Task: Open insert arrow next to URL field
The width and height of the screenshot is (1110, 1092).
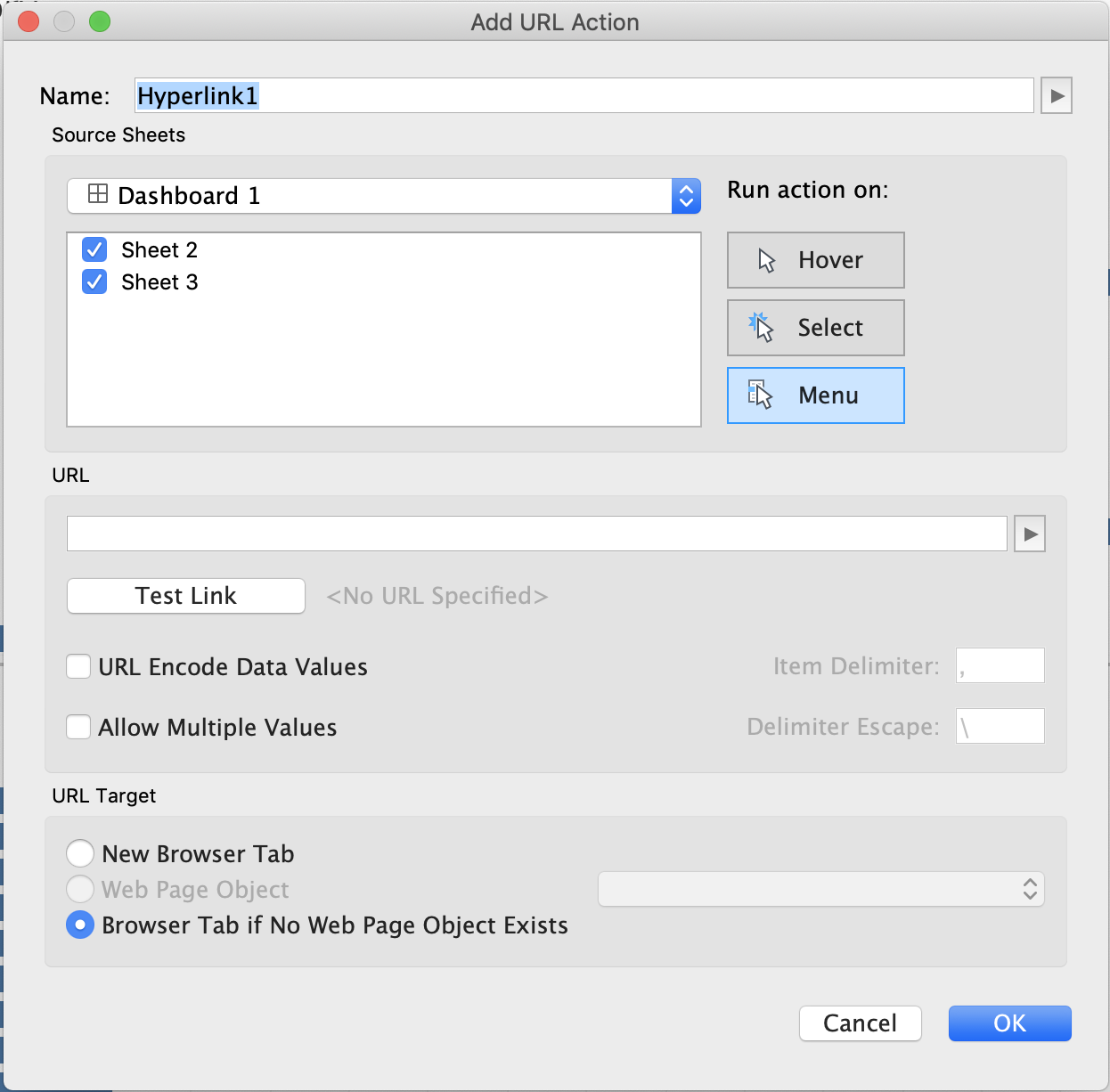Action: (x=1030, y=534)
